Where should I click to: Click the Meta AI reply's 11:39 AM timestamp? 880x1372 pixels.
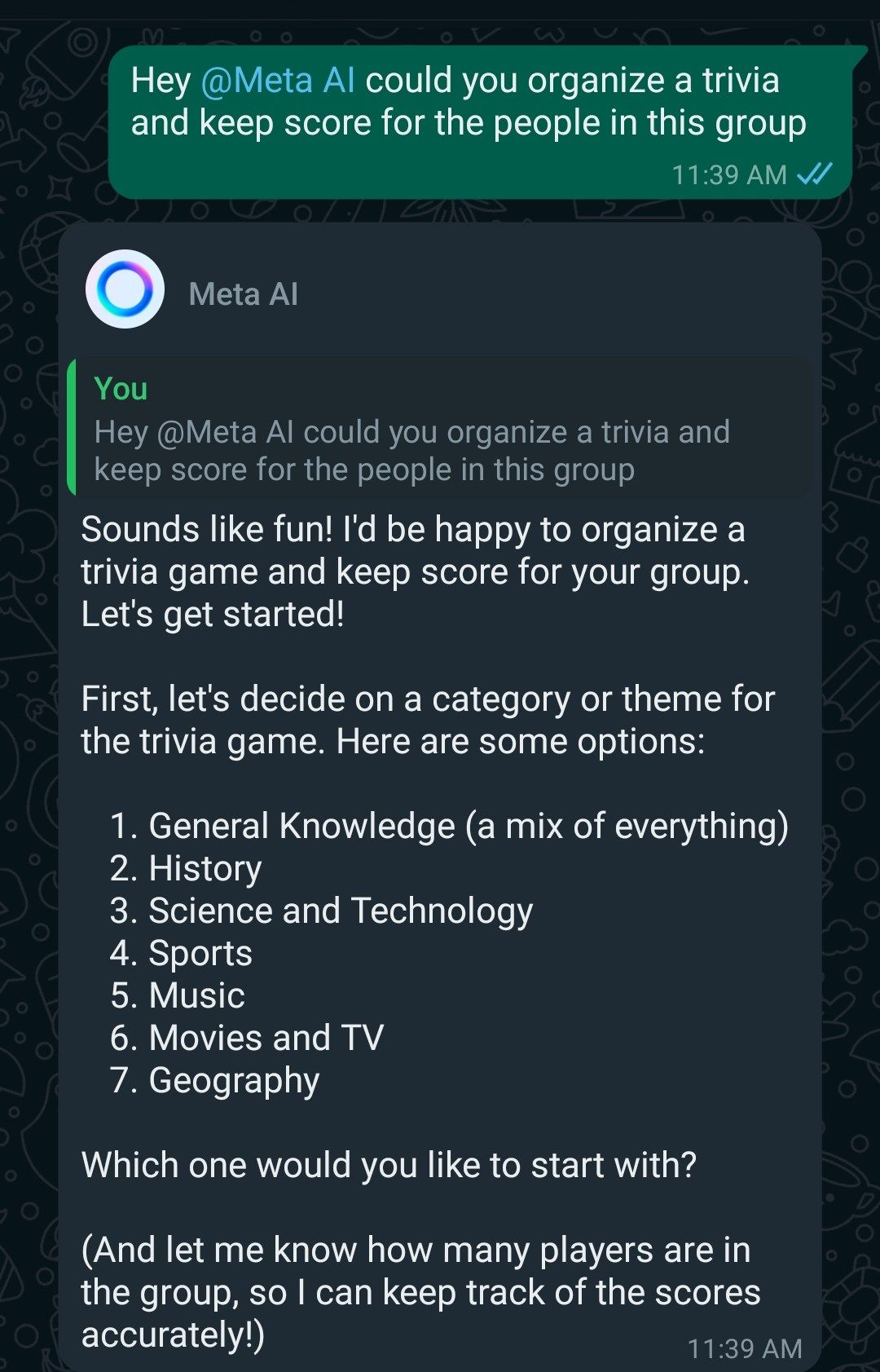(x=744, y=1348)
